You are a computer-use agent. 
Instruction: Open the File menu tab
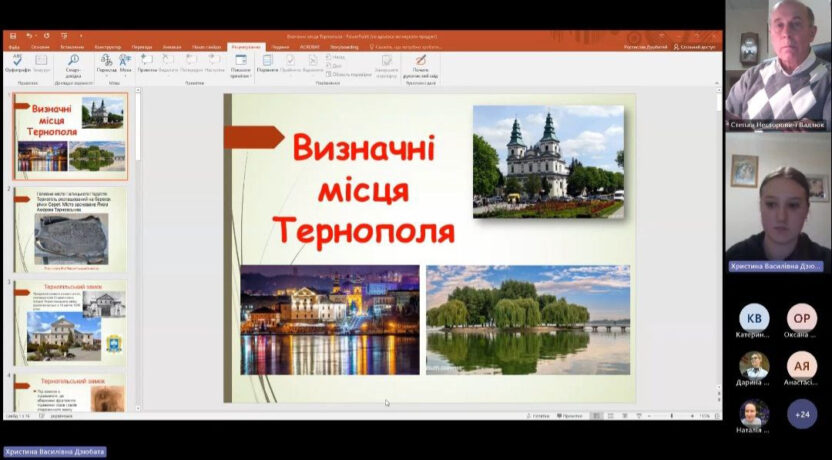coord(14,46)
